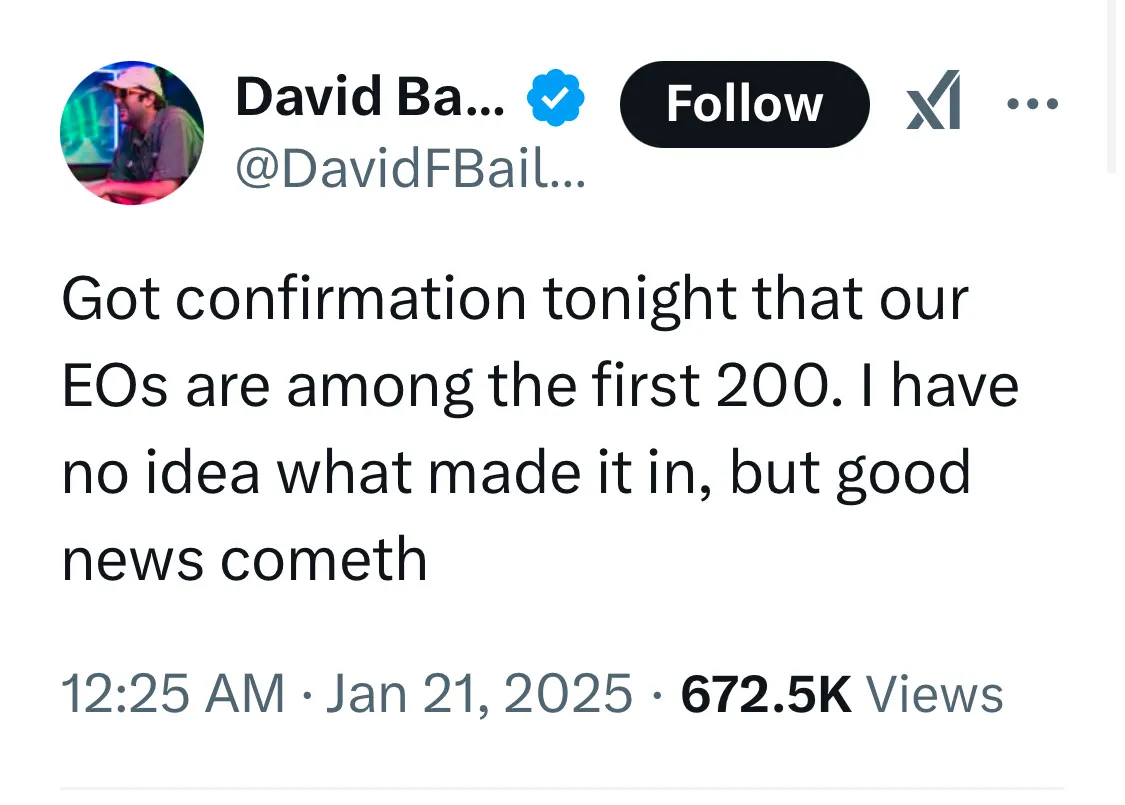Open the Grok xAI icon
The width and height of the screenshot is (1125, 805).
point(932,102)
